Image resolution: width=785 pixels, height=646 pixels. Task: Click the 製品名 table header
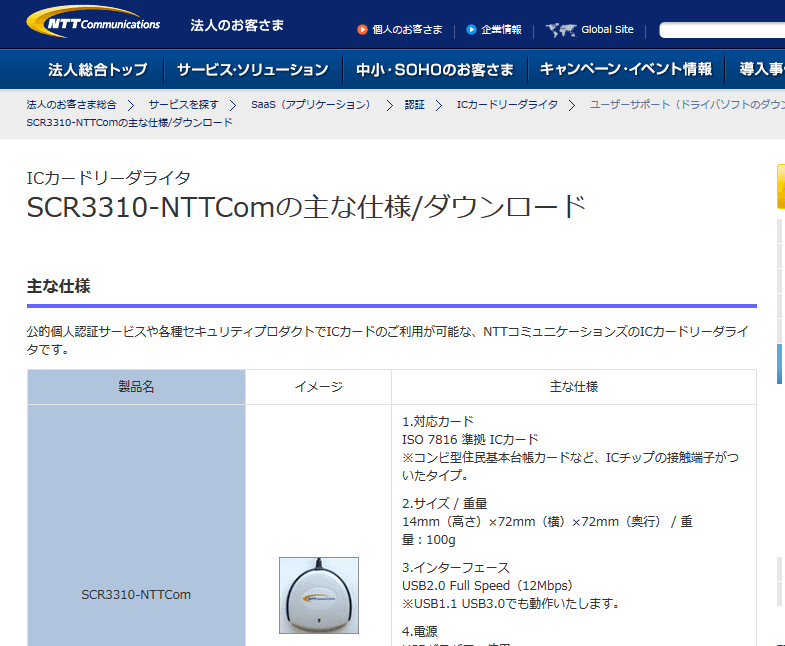pos(136,387)
